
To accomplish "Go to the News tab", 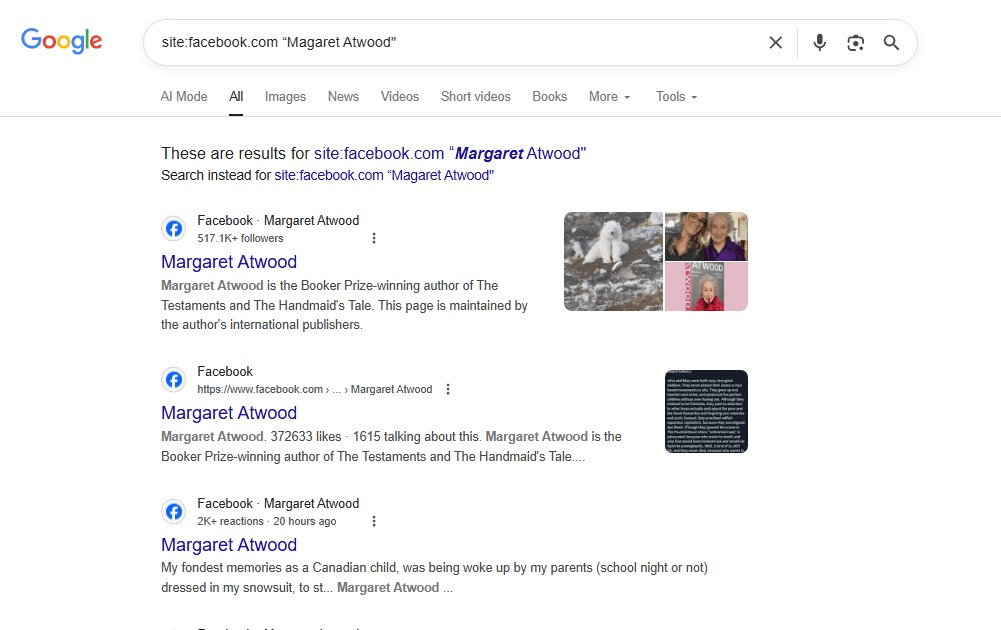I will coord(343,96).
